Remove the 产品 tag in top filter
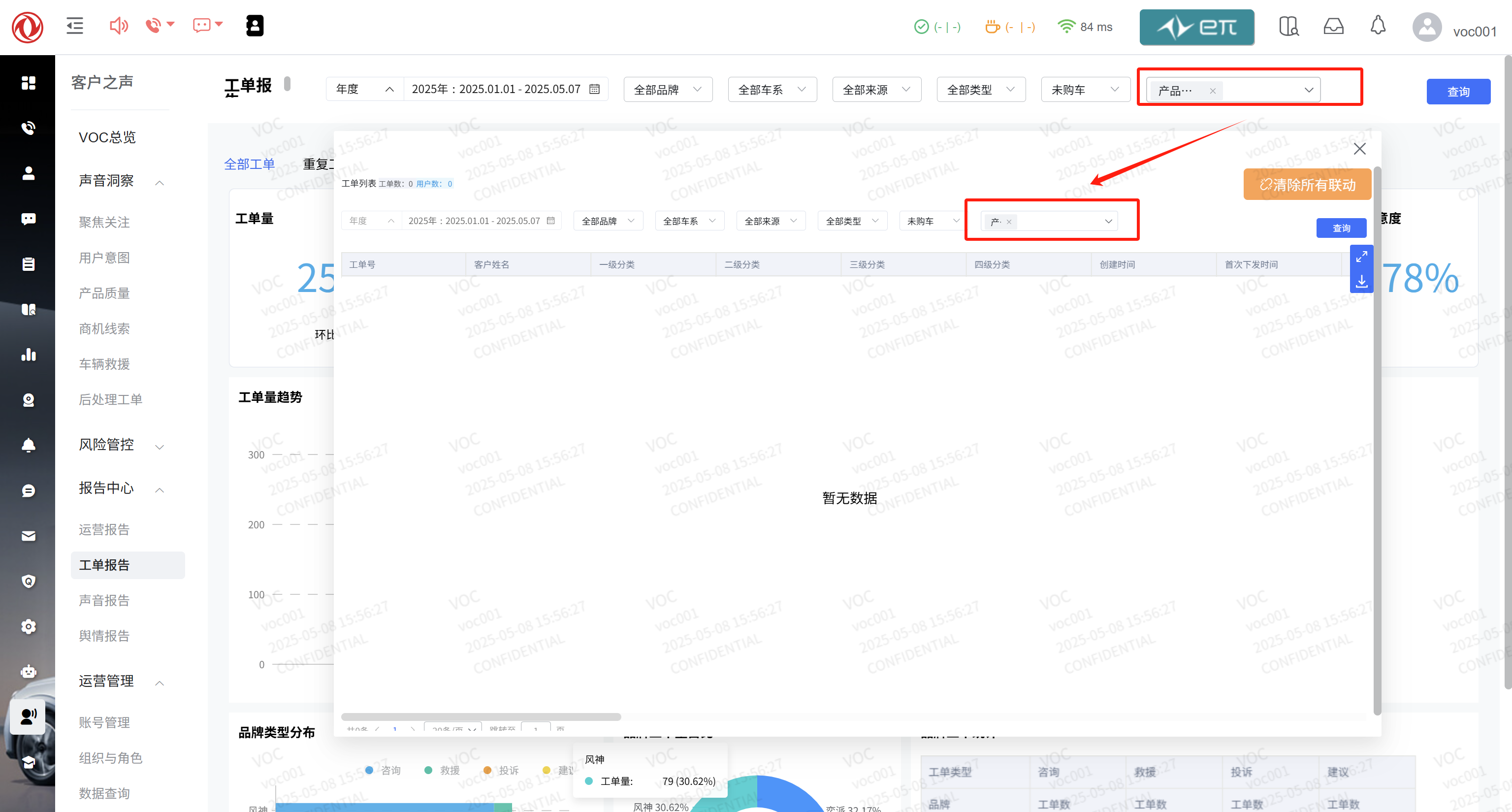Image resolution: width=1512 pixels, height=812 pixels. [1213, 91]
